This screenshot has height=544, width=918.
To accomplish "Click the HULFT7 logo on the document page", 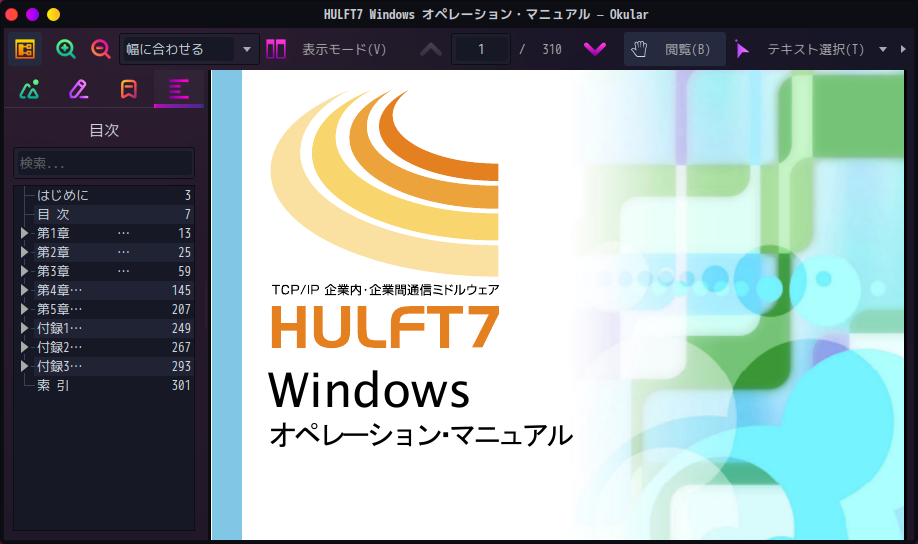I will (385, 327).
